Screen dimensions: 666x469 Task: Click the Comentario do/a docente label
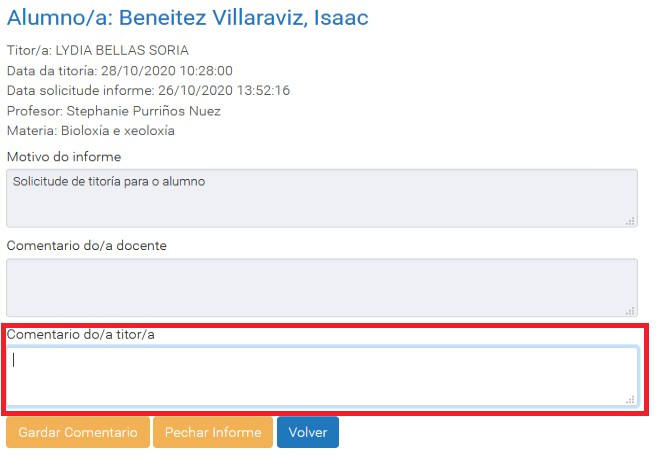[x=87, y=246]
